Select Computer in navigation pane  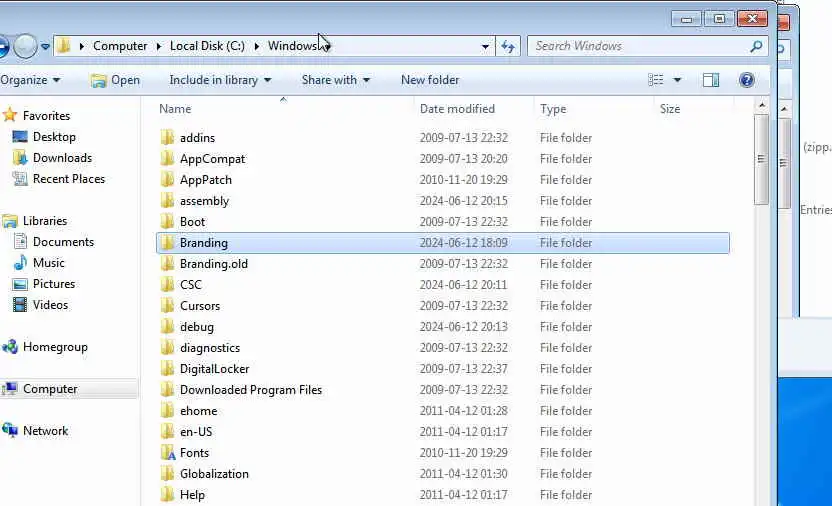[50, 389]
